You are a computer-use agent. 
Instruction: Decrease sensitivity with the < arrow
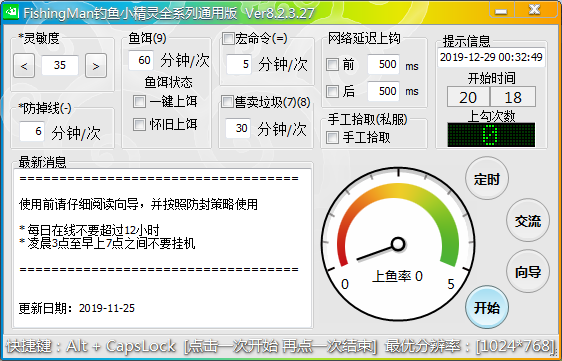pos(24,66)
